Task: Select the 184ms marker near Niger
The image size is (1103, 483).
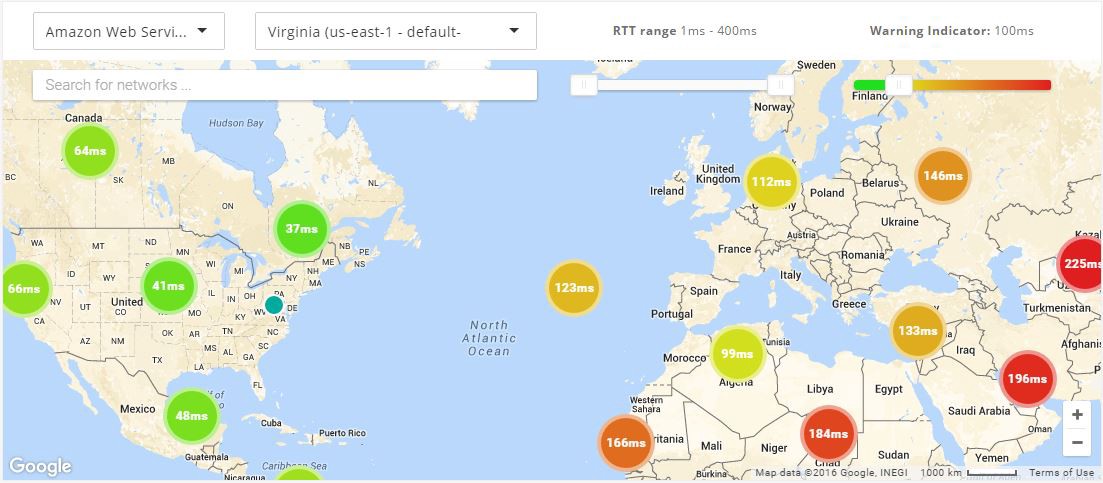Action: (x=829, y=434)
